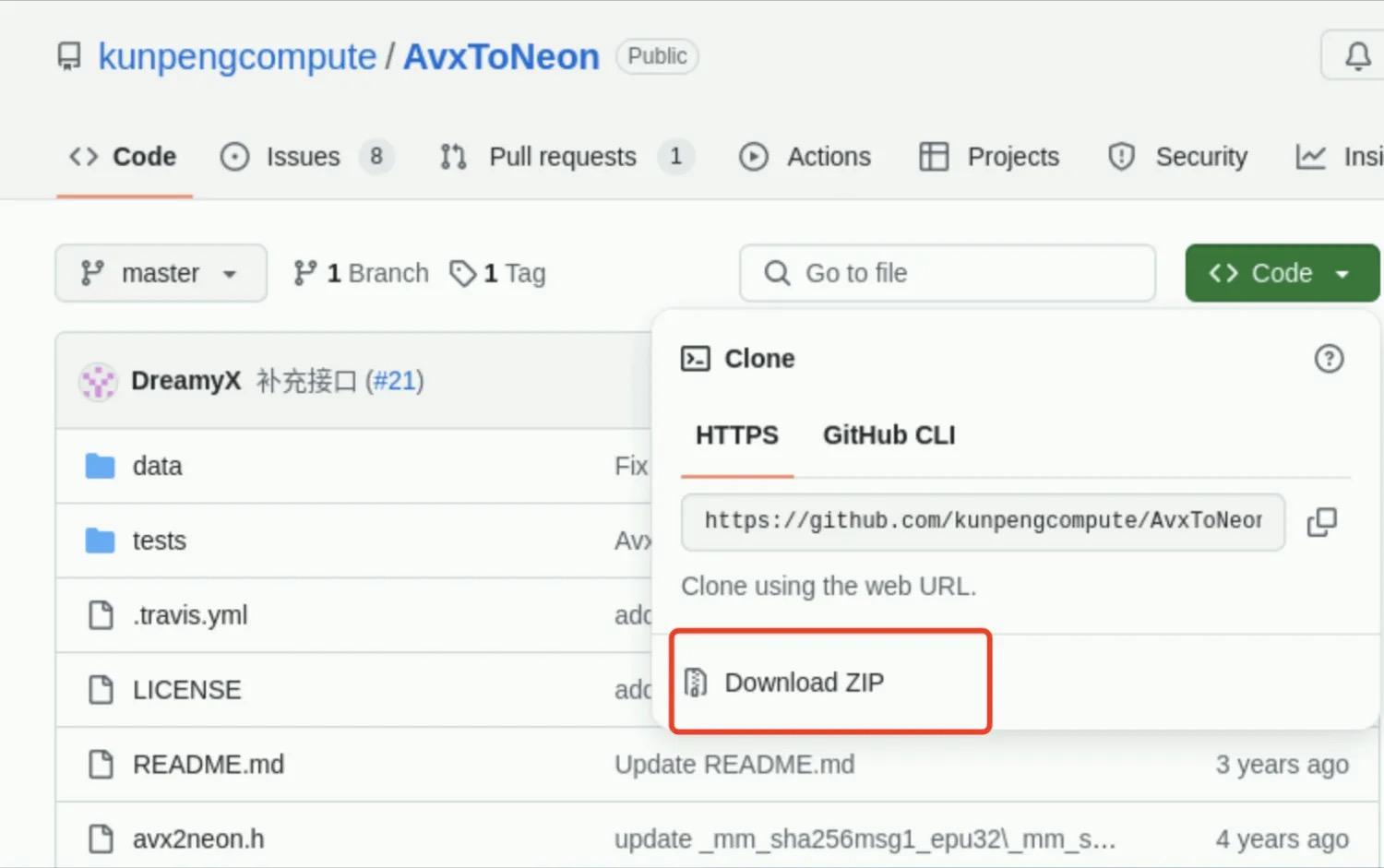Open the data folder
The width and height of the screenshot is (1384, 868).
[157, 466]
